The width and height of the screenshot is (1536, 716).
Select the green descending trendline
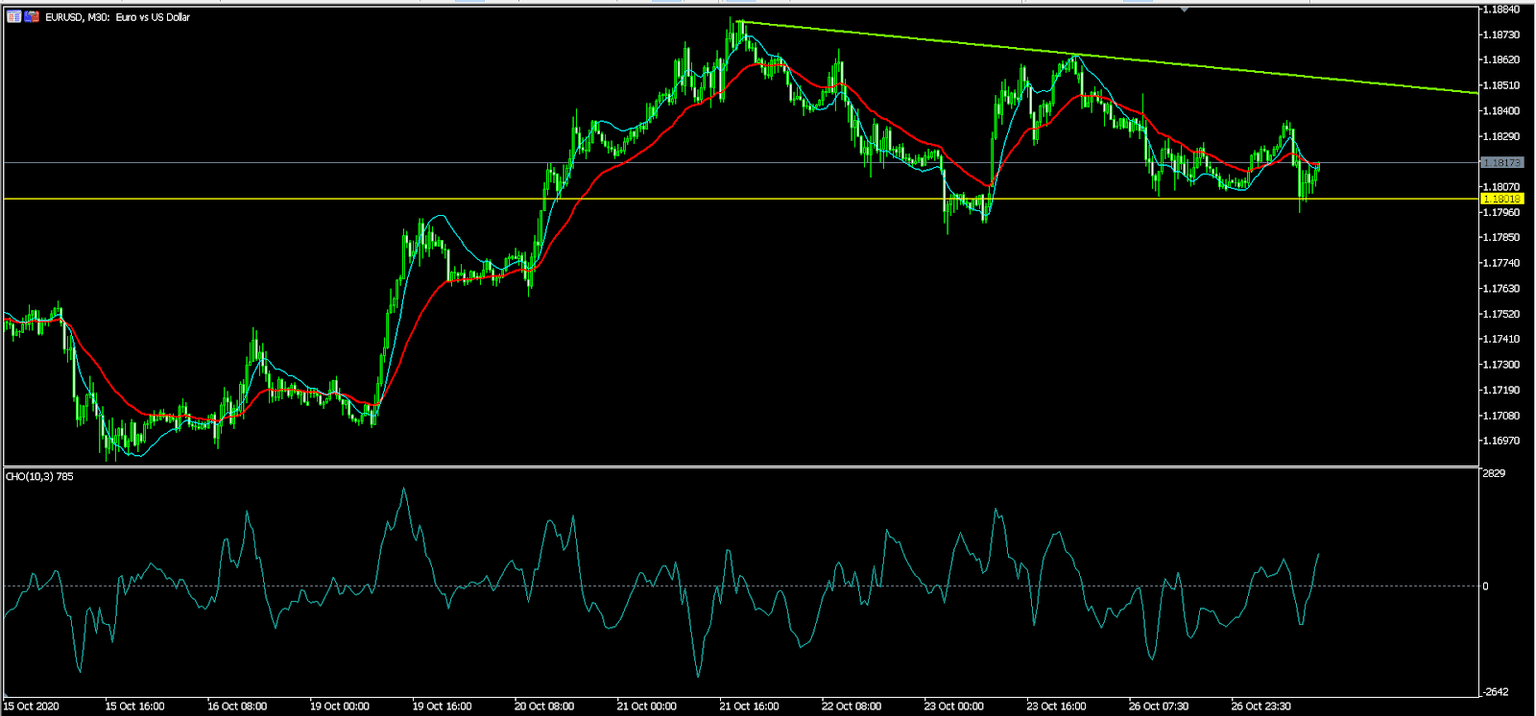1100,55
